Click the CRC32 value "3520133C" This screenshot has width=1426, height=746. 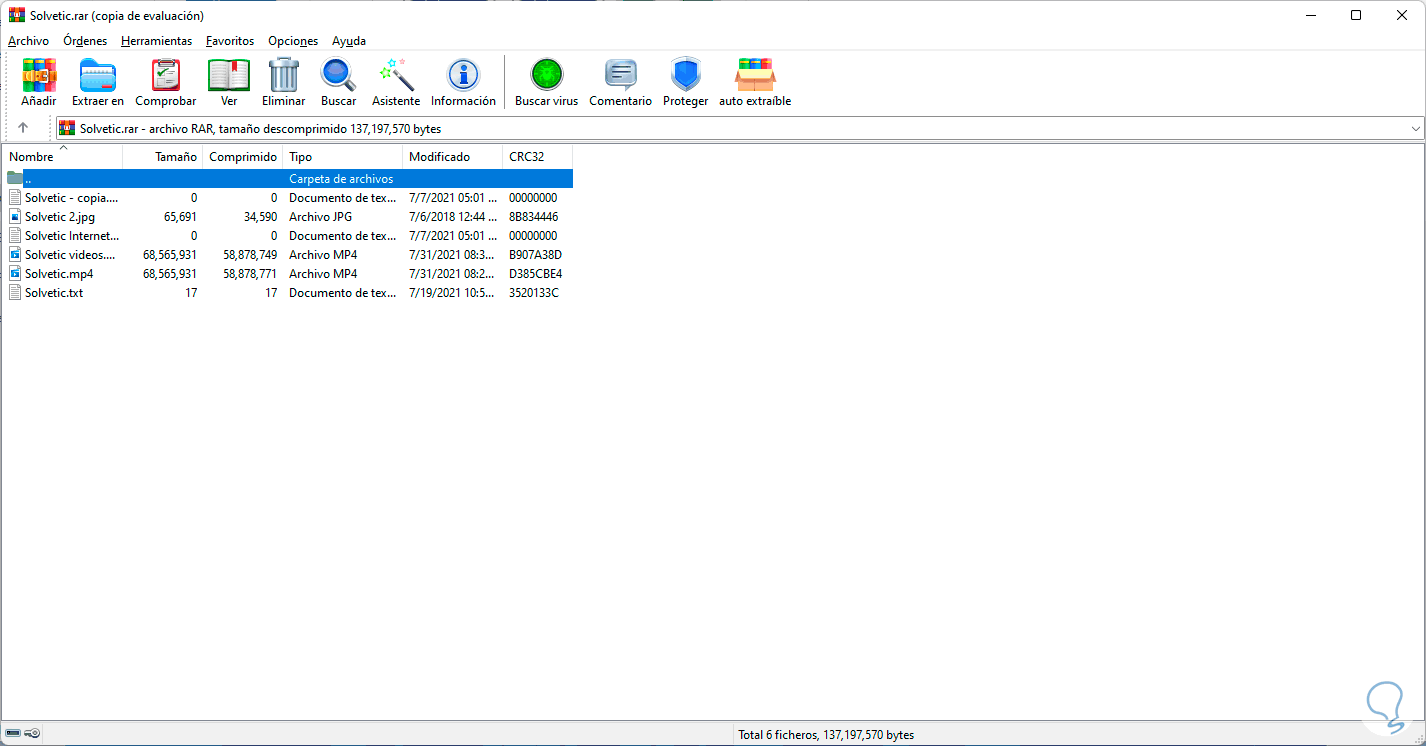click(534, 293)
